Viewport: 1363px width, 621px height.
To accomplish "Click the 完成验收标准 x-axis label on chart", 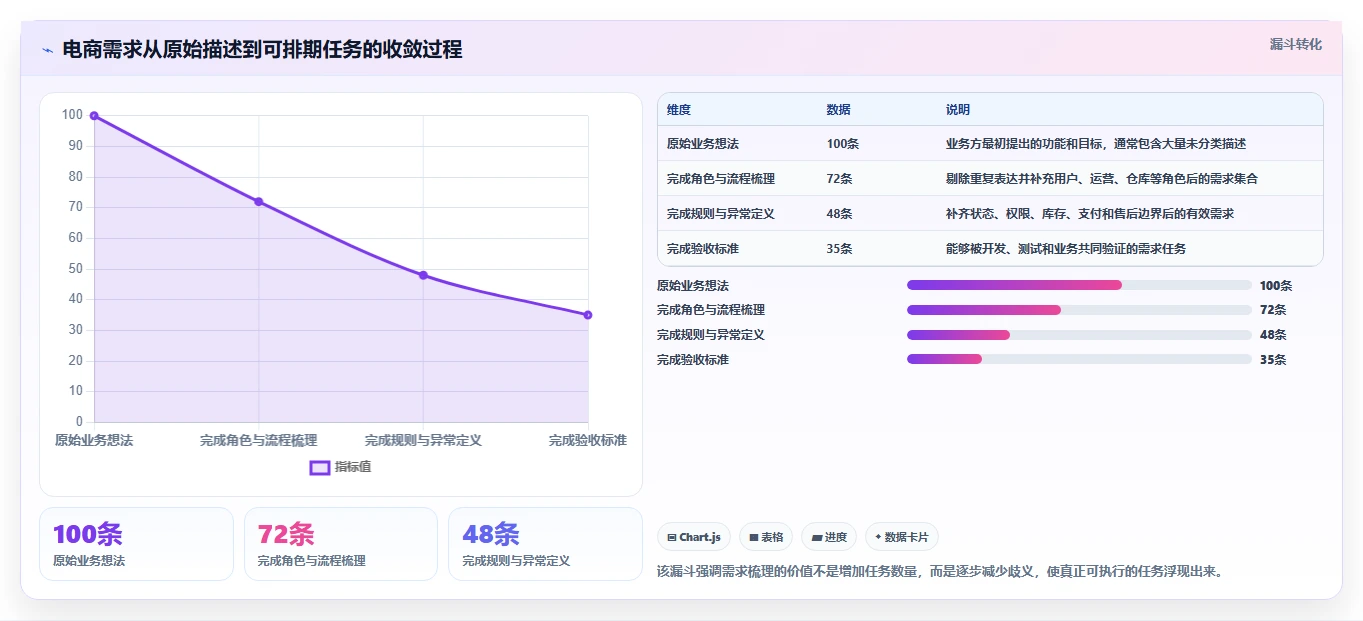I will 588,440.
